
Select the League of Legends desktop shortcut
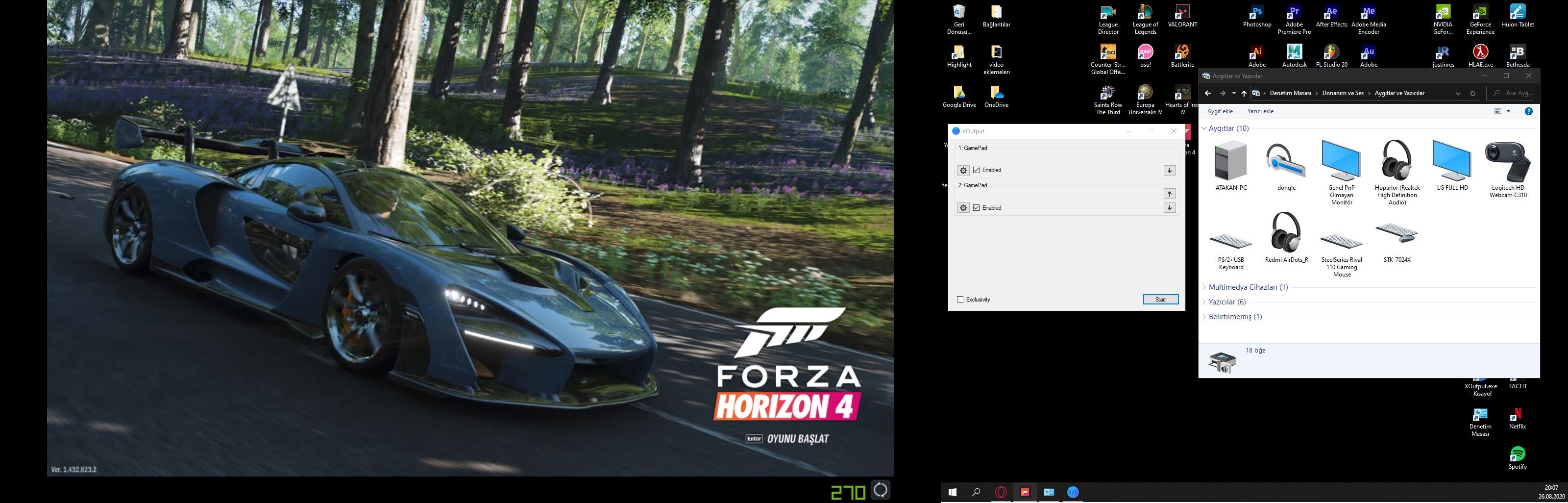tap(1145, 20)
